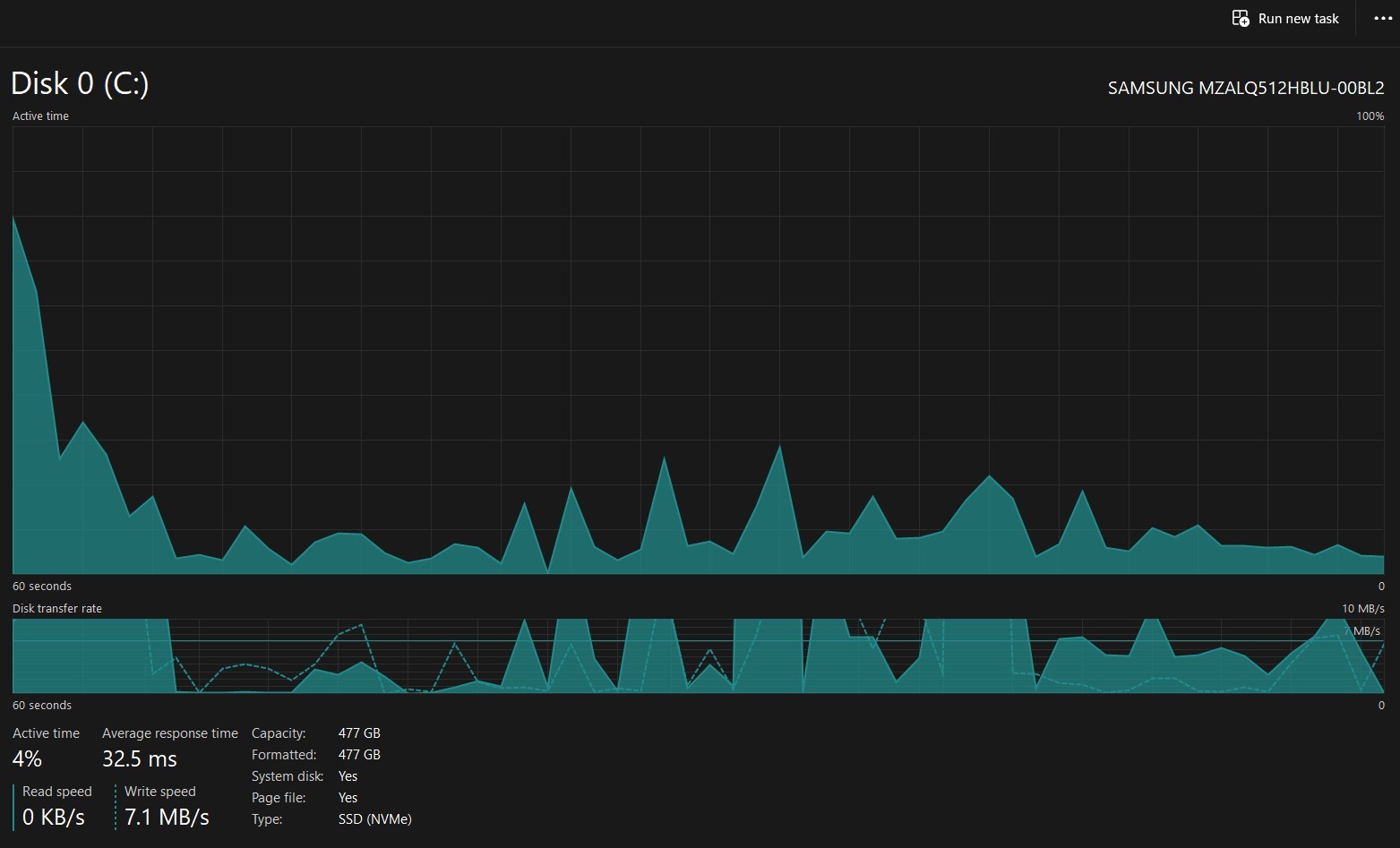Click the 7 MB/s marker label
Screen dimensions: 1400x848
click(x=1361, y=631)
